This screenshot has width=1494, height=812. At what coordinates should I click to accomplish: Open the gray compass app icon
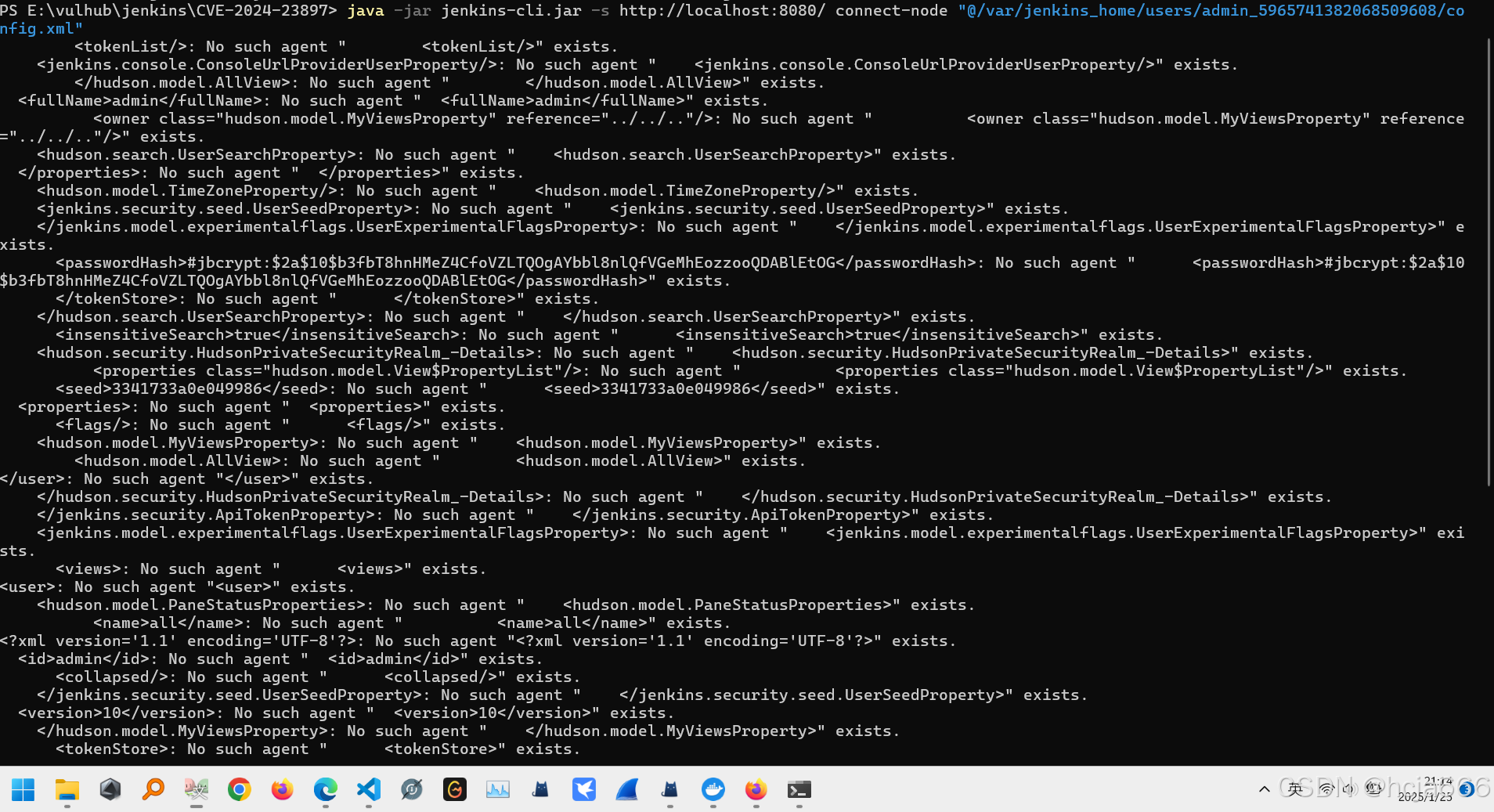pos(411,789)
